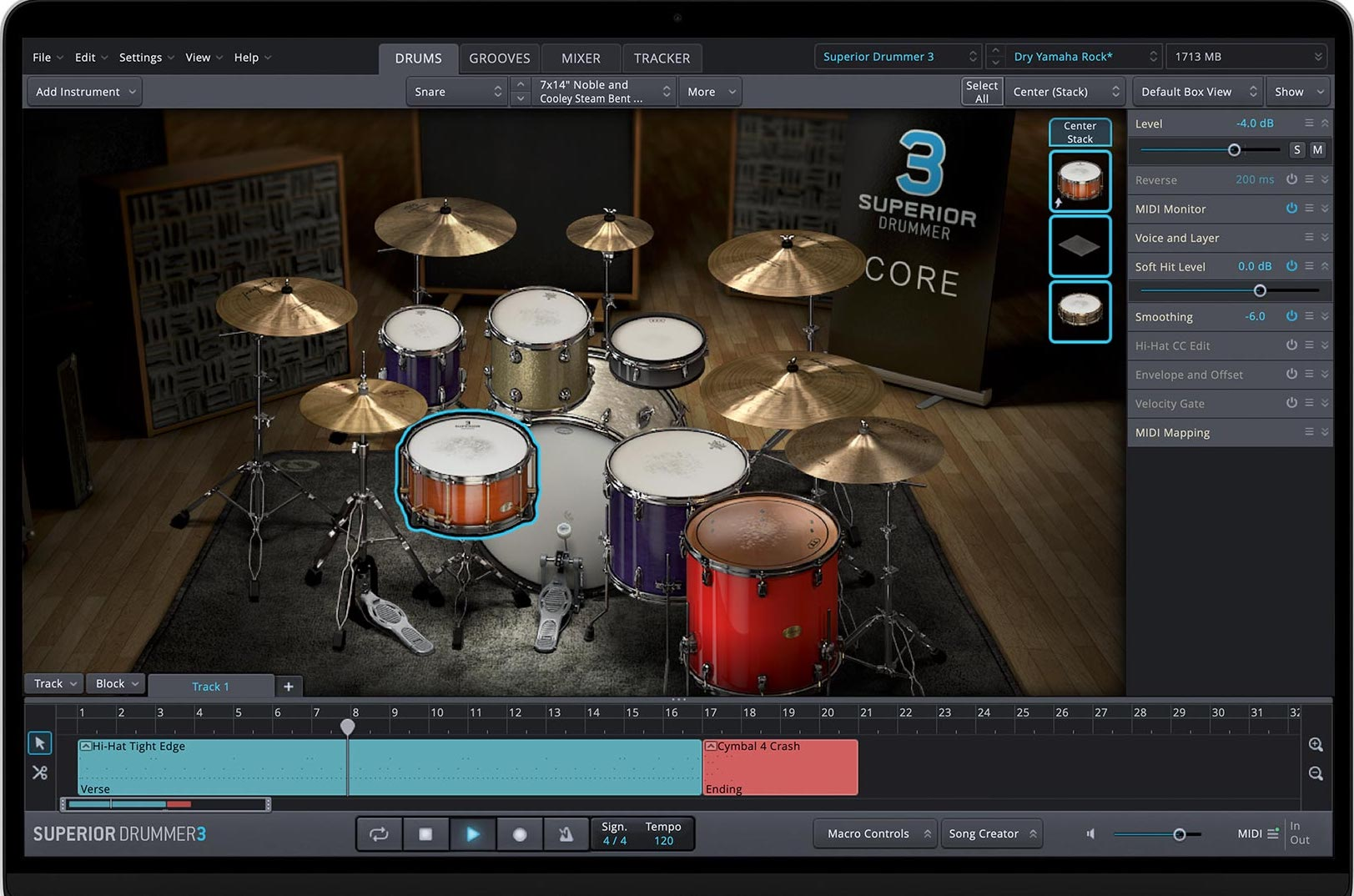The width and height of the screenshot is (1354, 896).
Task: Select the scissors cut tool
Action: click(x=40, y=773)
